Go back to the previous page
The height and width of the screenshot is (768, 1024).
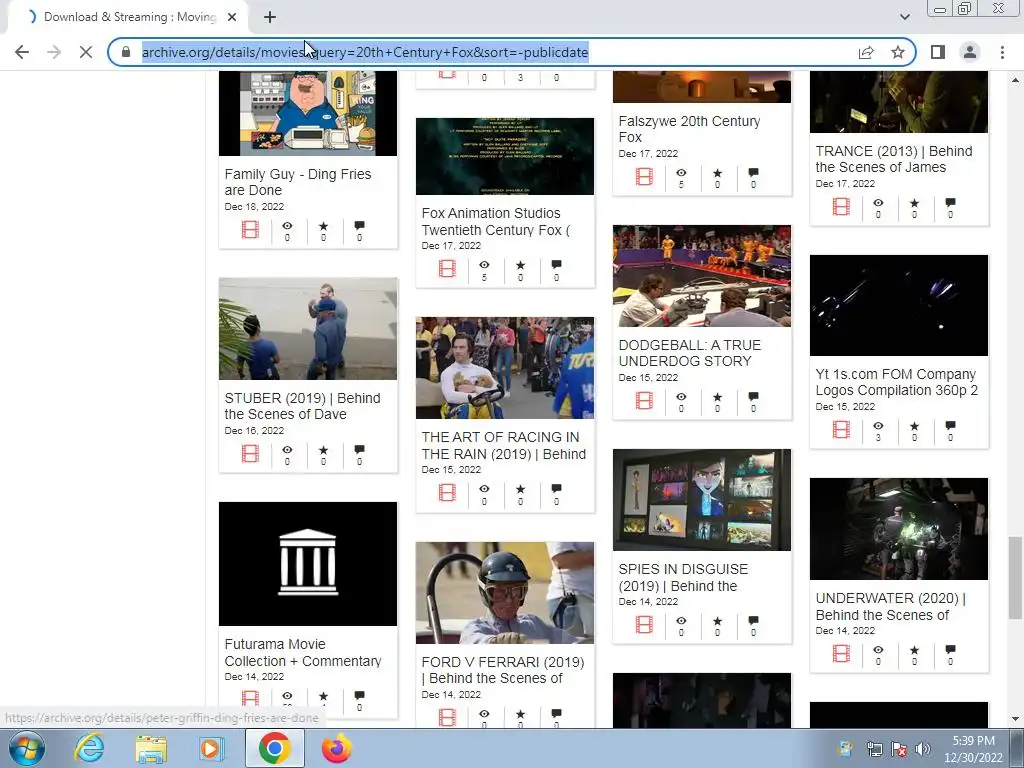click(22, 52)
